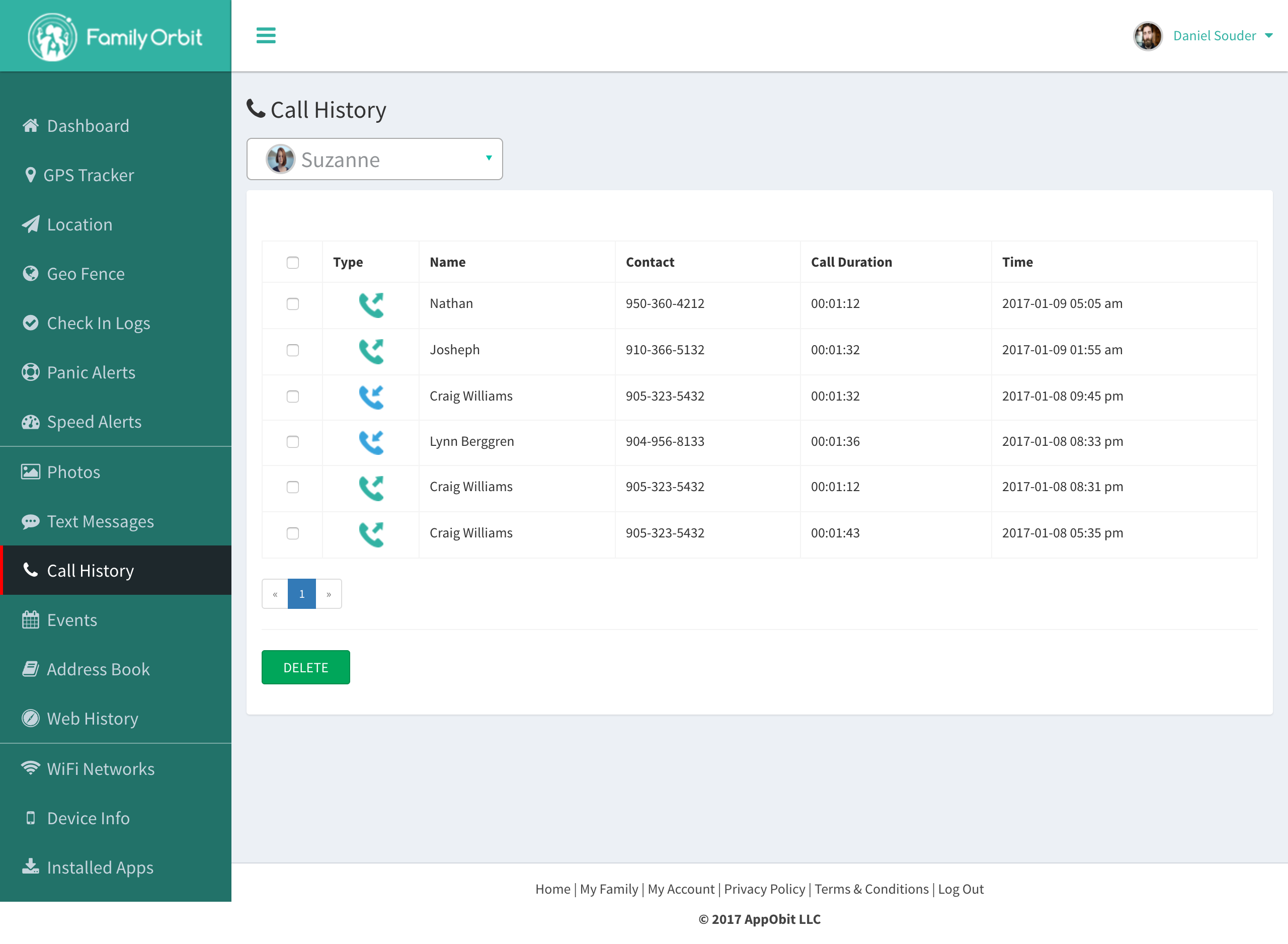Click the Web History compass icon
The image size is (1288, 944).
click(x=30, y=718)
